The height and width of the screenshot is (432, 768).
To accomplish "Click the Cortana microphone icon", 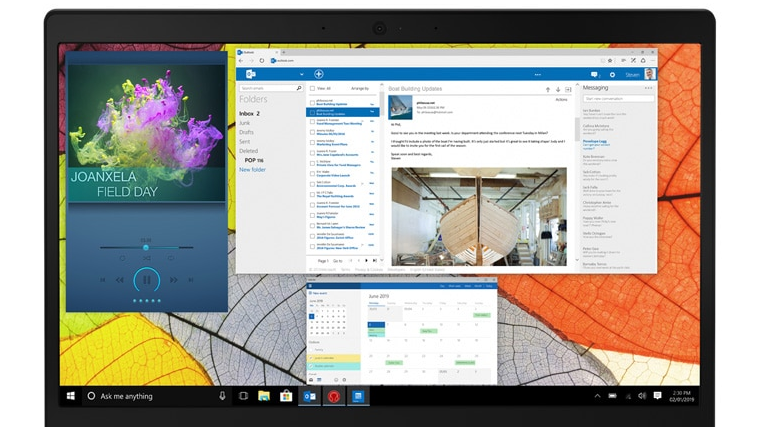I will coord(222,396).
